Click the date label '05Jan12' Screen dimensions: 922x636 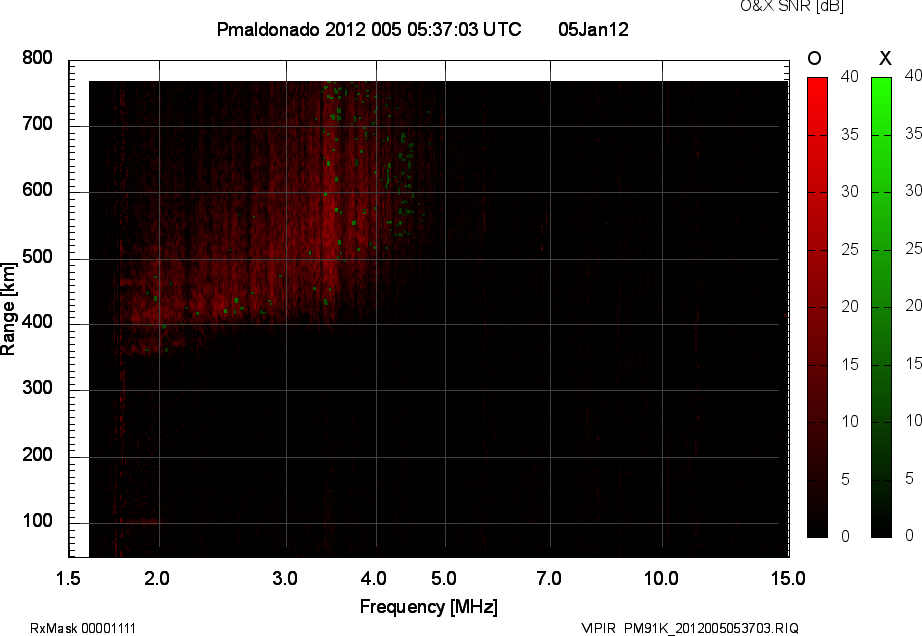click(593, 29)
